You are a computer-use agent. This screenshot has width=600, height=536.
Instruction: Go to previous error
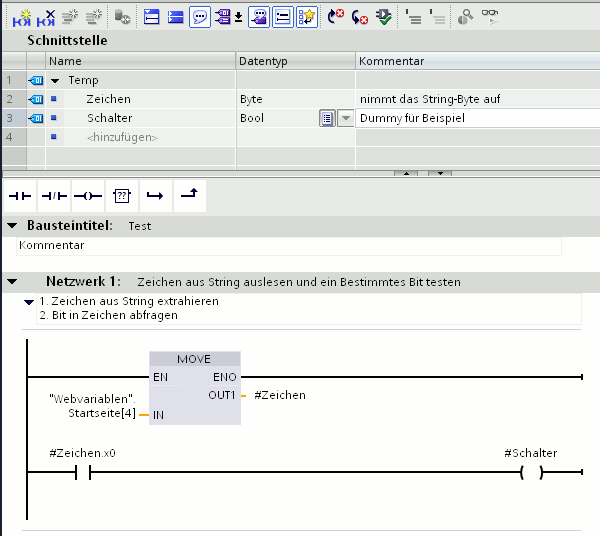(360, 17)
